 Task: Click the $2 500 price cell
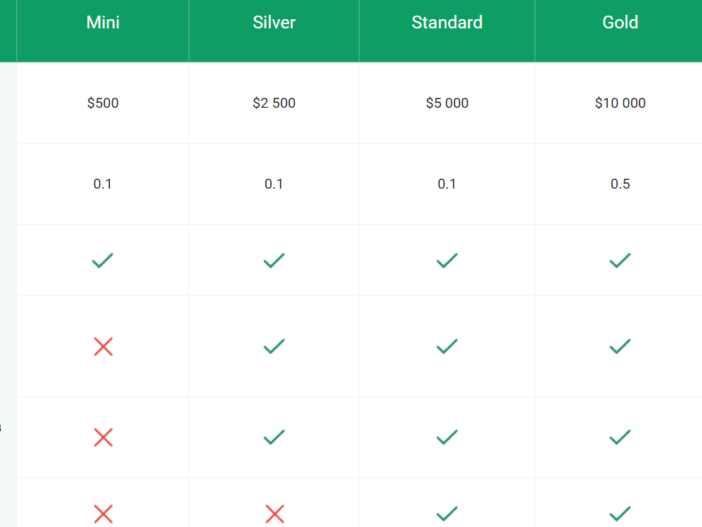click(274, 103)
